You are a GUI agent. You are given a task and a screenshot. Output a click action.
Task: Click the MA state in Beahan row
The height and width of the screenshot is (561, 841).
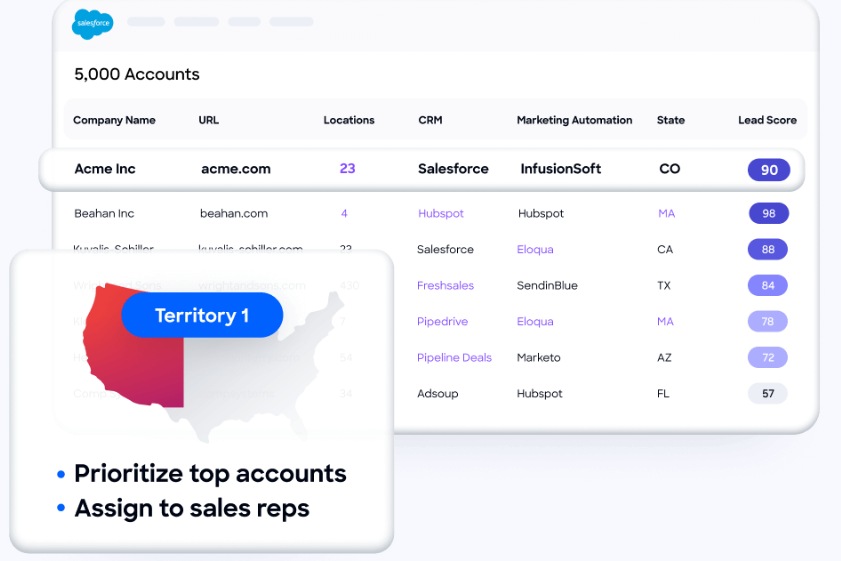(666, 213)
